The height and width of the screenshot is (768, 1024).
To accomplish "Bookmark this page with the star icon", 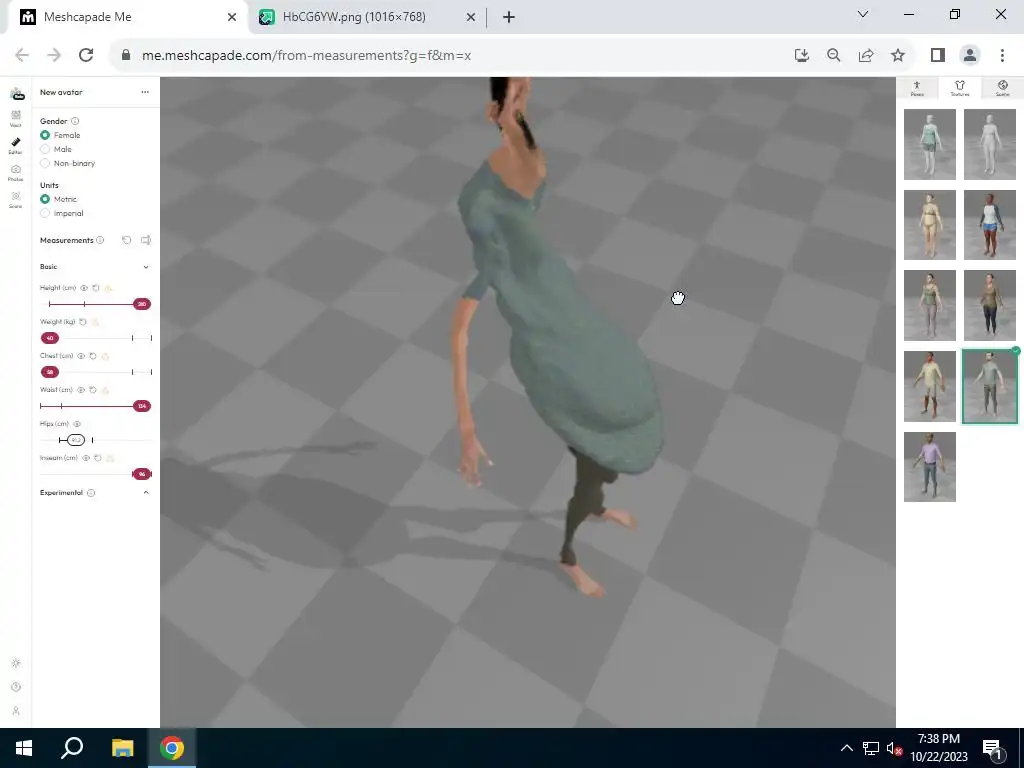I will 898,56.
